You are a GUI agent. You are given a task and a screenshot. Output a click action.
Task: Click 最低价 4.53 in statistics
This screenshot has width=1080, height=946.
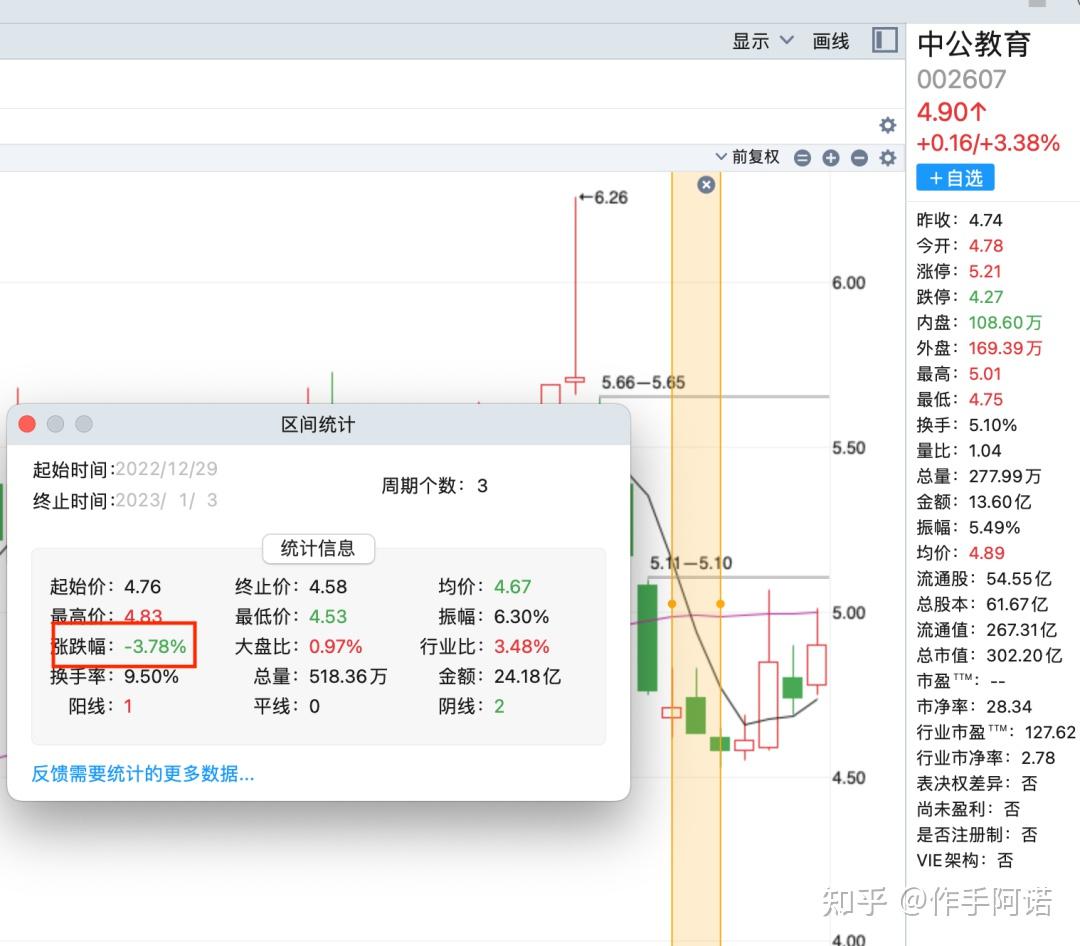point(328,617)
